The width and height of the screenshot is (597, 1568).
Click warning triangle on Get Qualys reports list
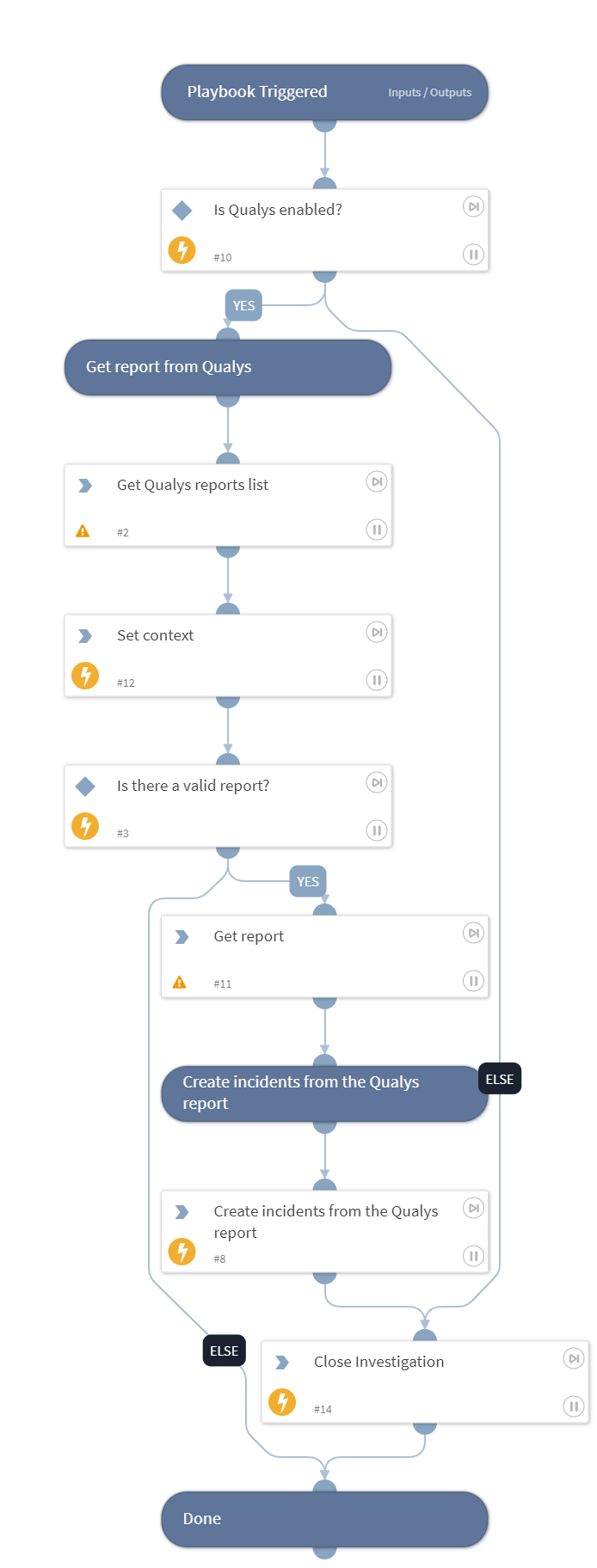coord(83,531)
